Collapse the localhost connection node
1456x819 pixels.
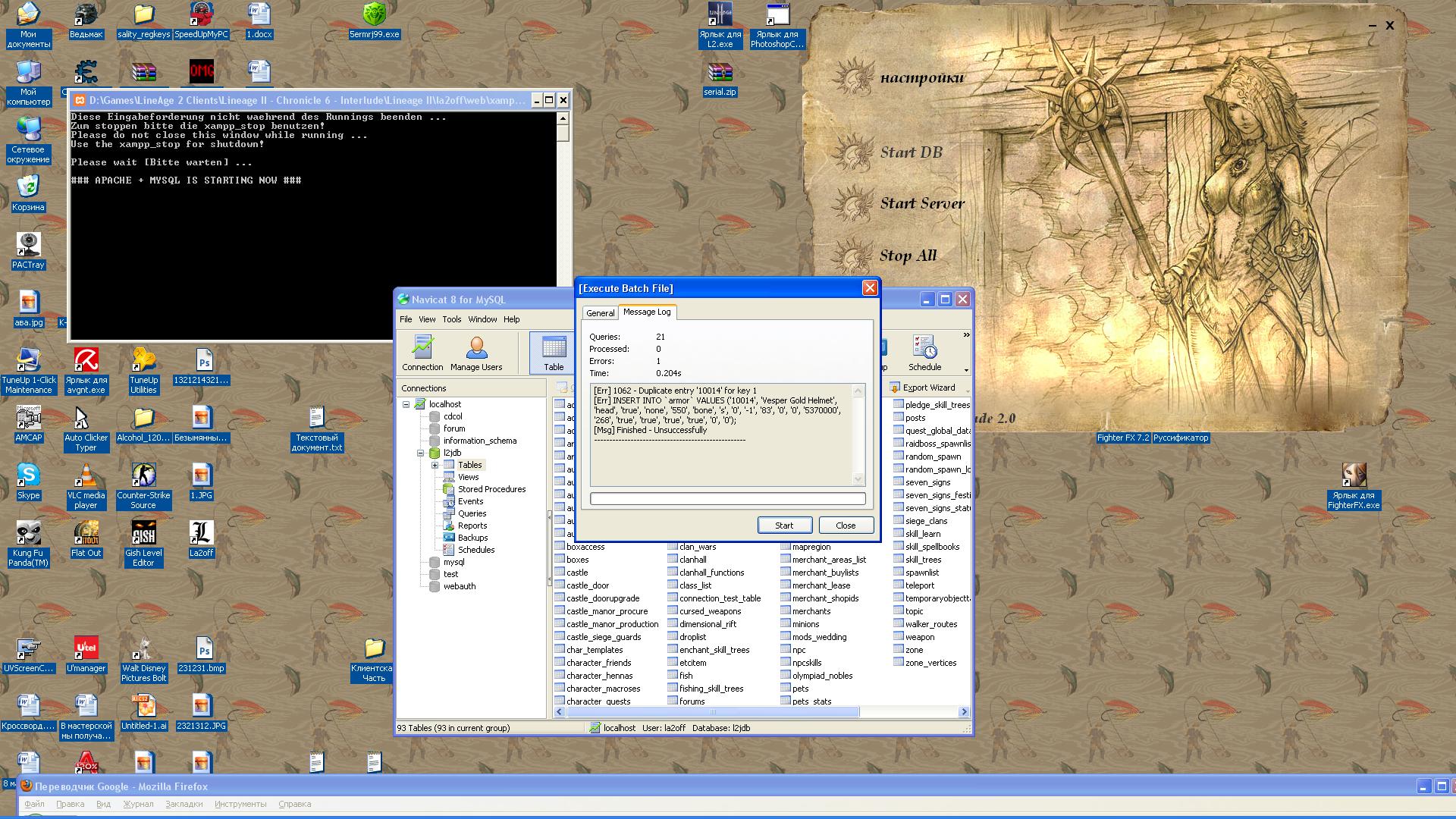(x=406, y=404)
